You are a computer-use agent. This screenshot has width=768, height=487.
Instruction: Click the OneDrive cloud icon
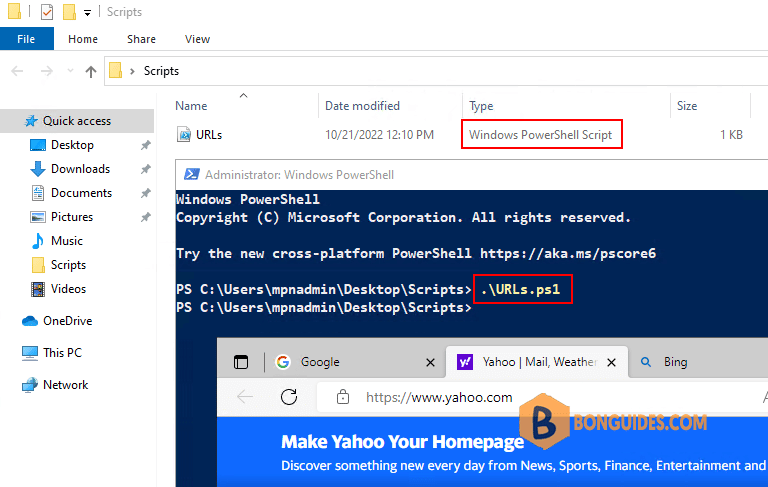(30, 321)
